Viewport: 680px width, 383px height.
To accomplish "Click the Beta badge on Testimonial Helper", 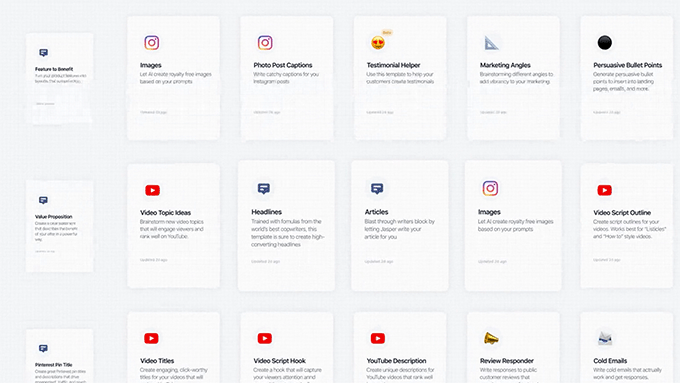I will (x=387, y=33).
